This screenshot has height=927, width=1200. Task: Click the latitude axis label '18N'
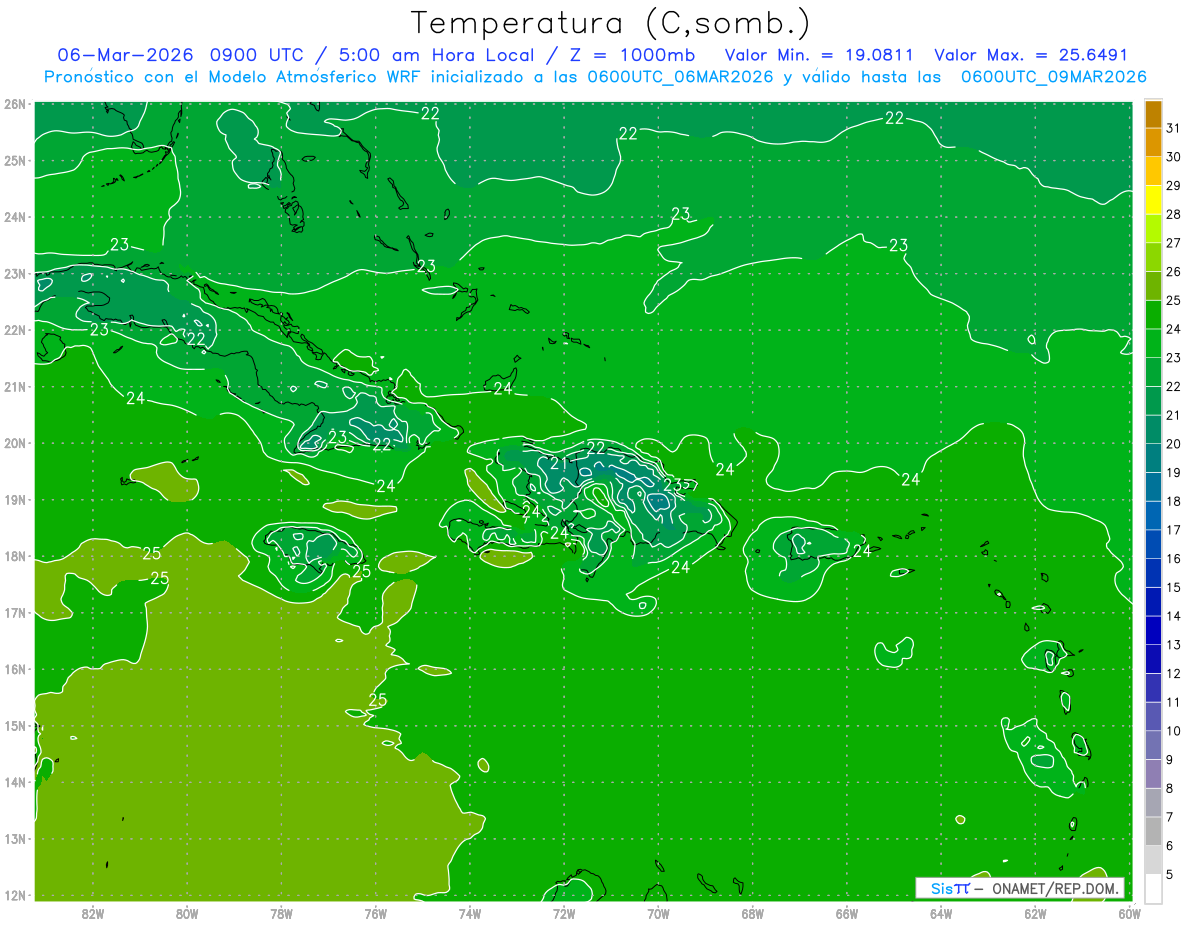tap(15, 556)
